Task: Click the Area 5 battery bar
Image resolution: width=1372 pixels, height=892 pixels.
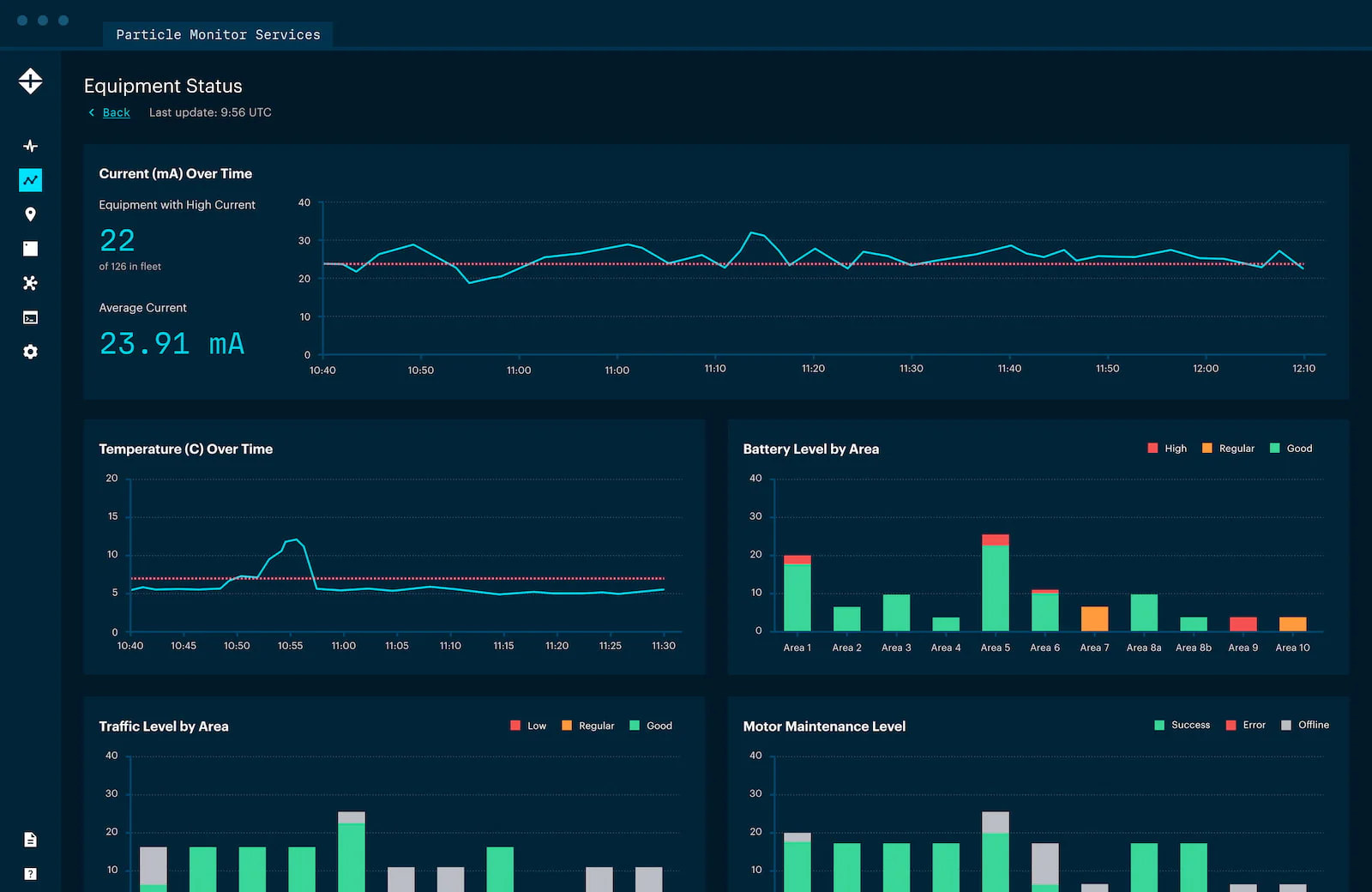Action: [996, 583]
